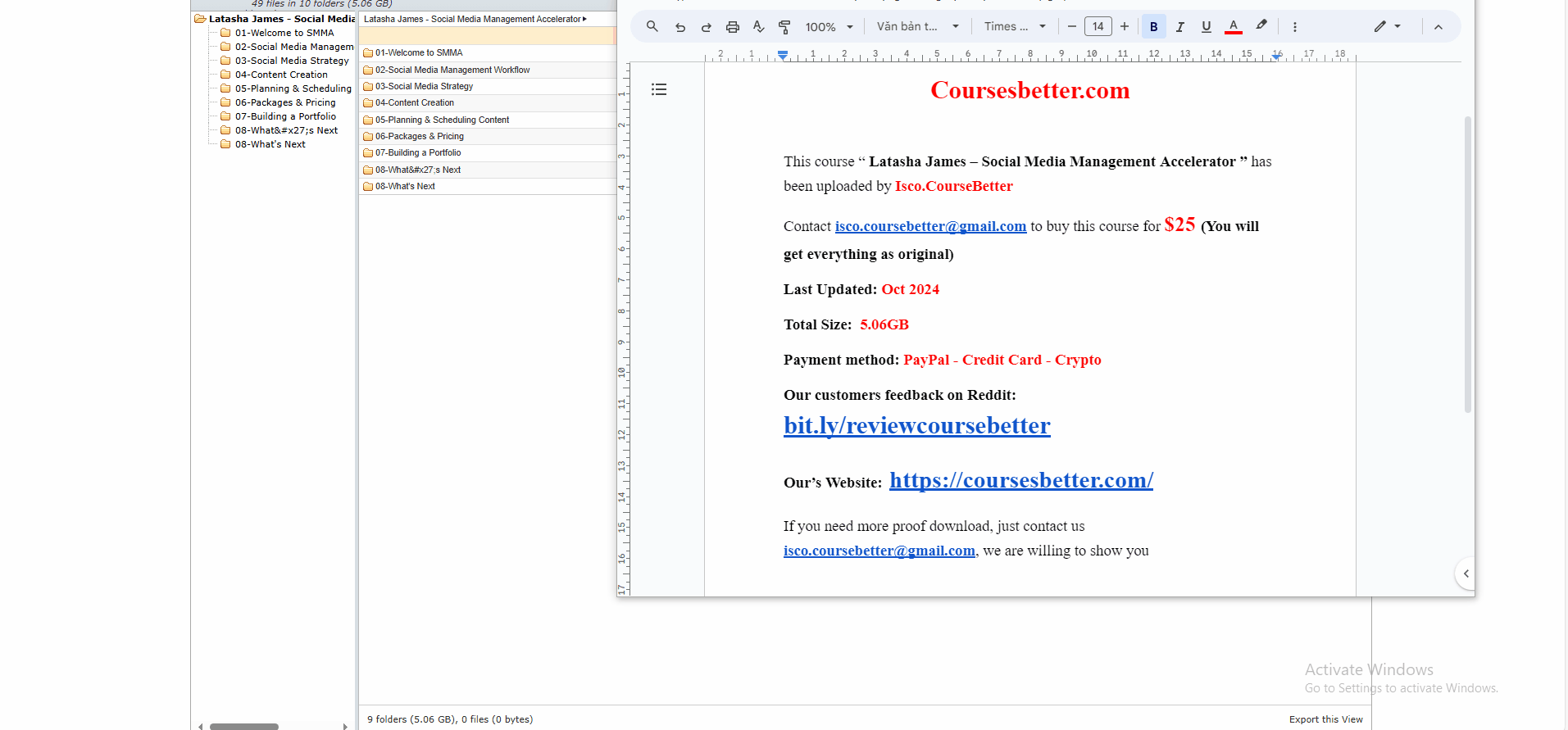Image resolution: width=1568 pixels, height=730 pixels.
Task: Click Export this View
Action: point(1325,719)
